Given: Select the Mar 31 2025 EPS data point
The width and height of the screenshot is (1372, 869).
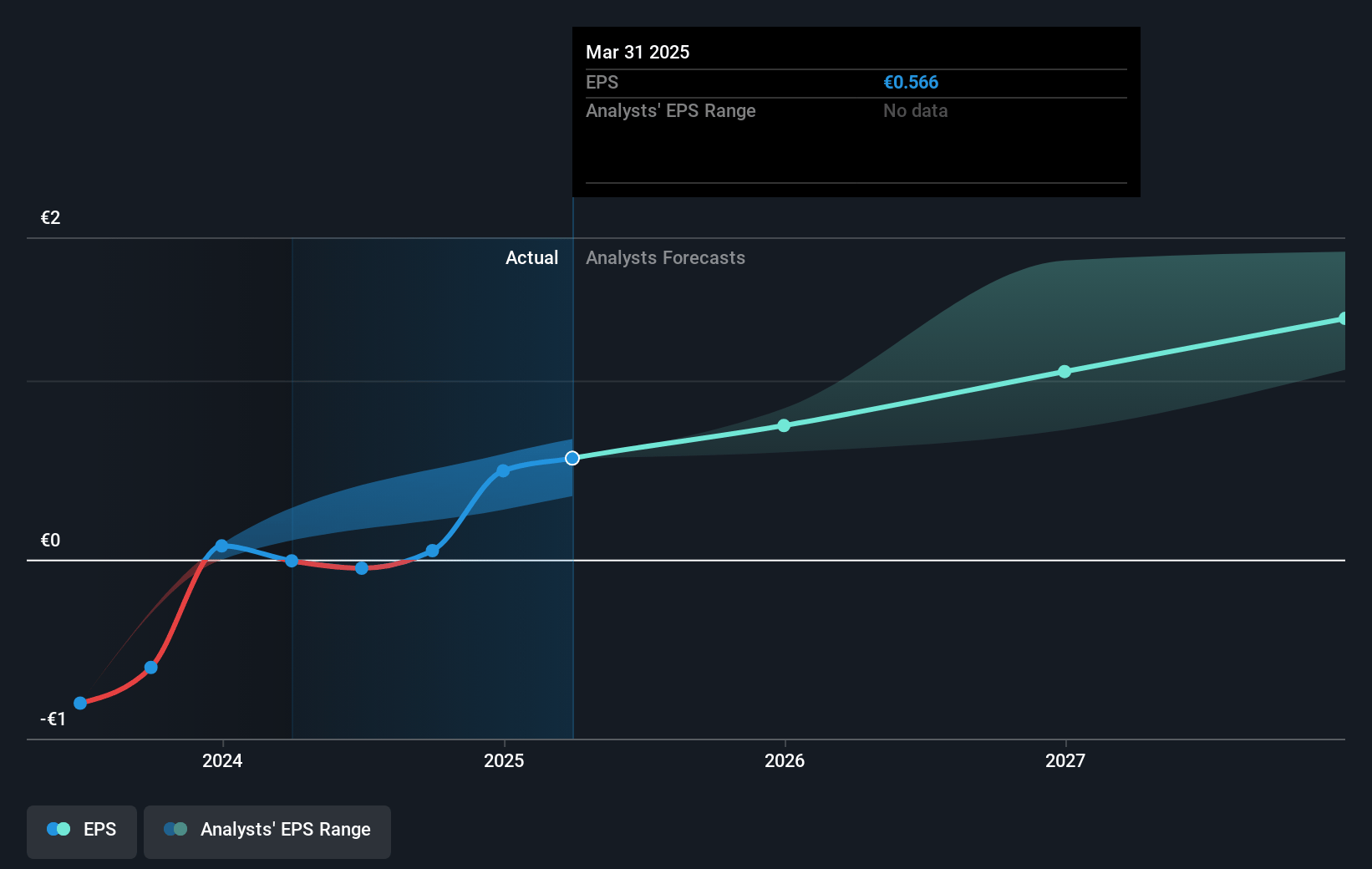Looking at the screenshot, I should 572,458.
